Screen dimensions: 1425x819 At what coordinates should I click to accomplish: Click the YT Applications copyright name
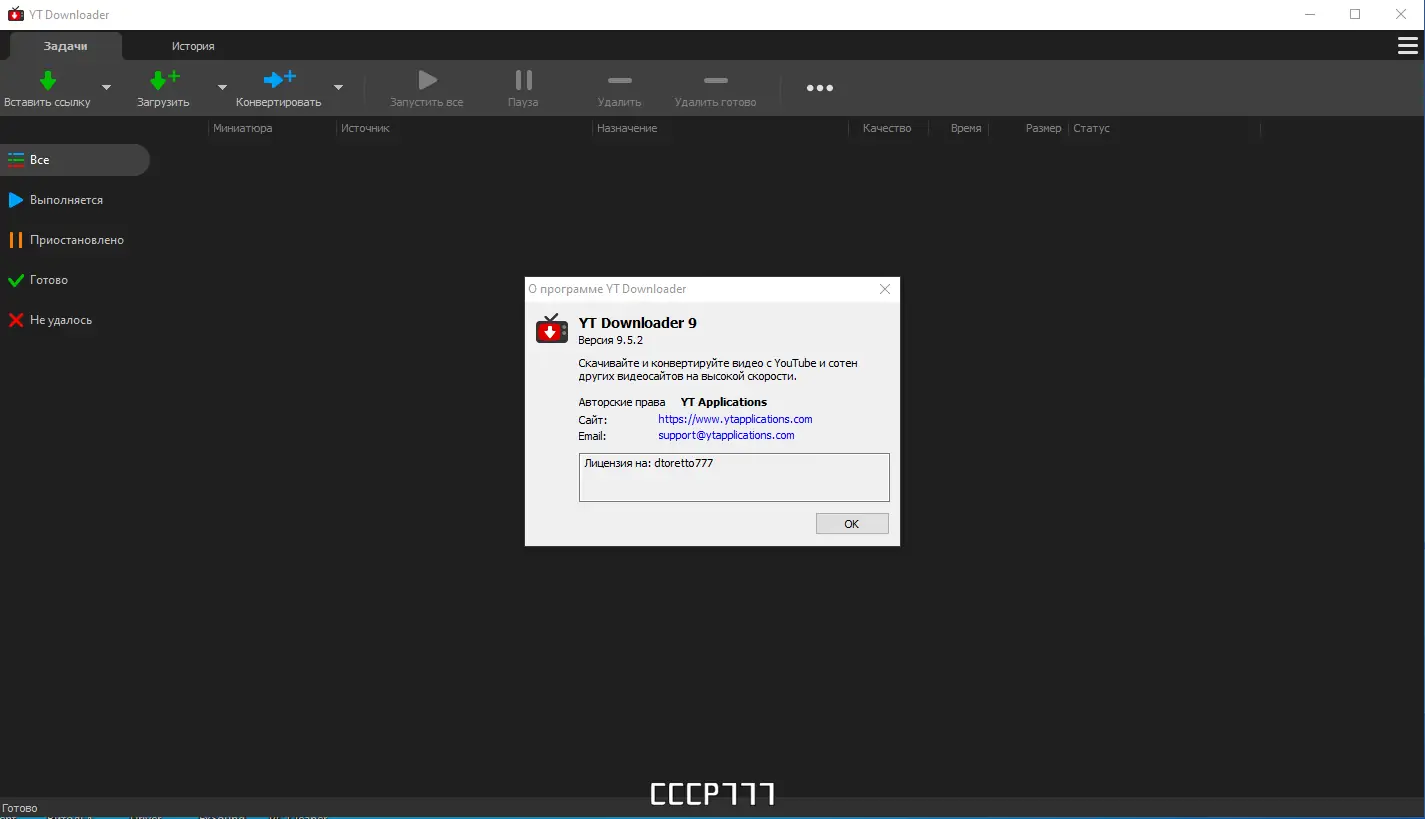(724, 402)
